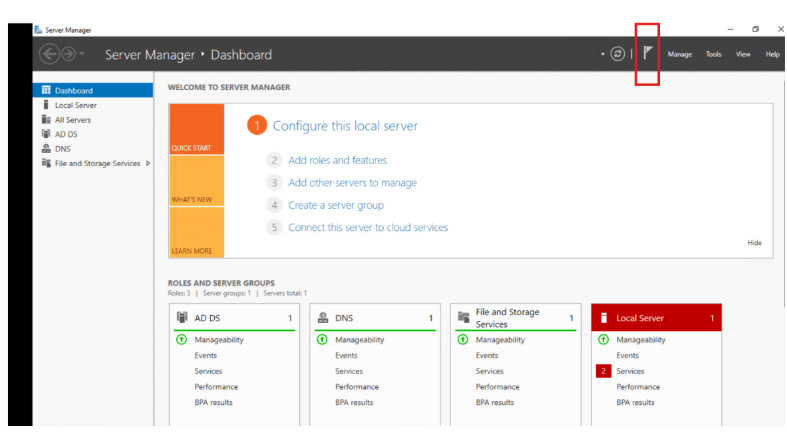Viewport: 787px width, 432px height.
Task: Open Performance in File and Storage tile
Action: [497, 387]
